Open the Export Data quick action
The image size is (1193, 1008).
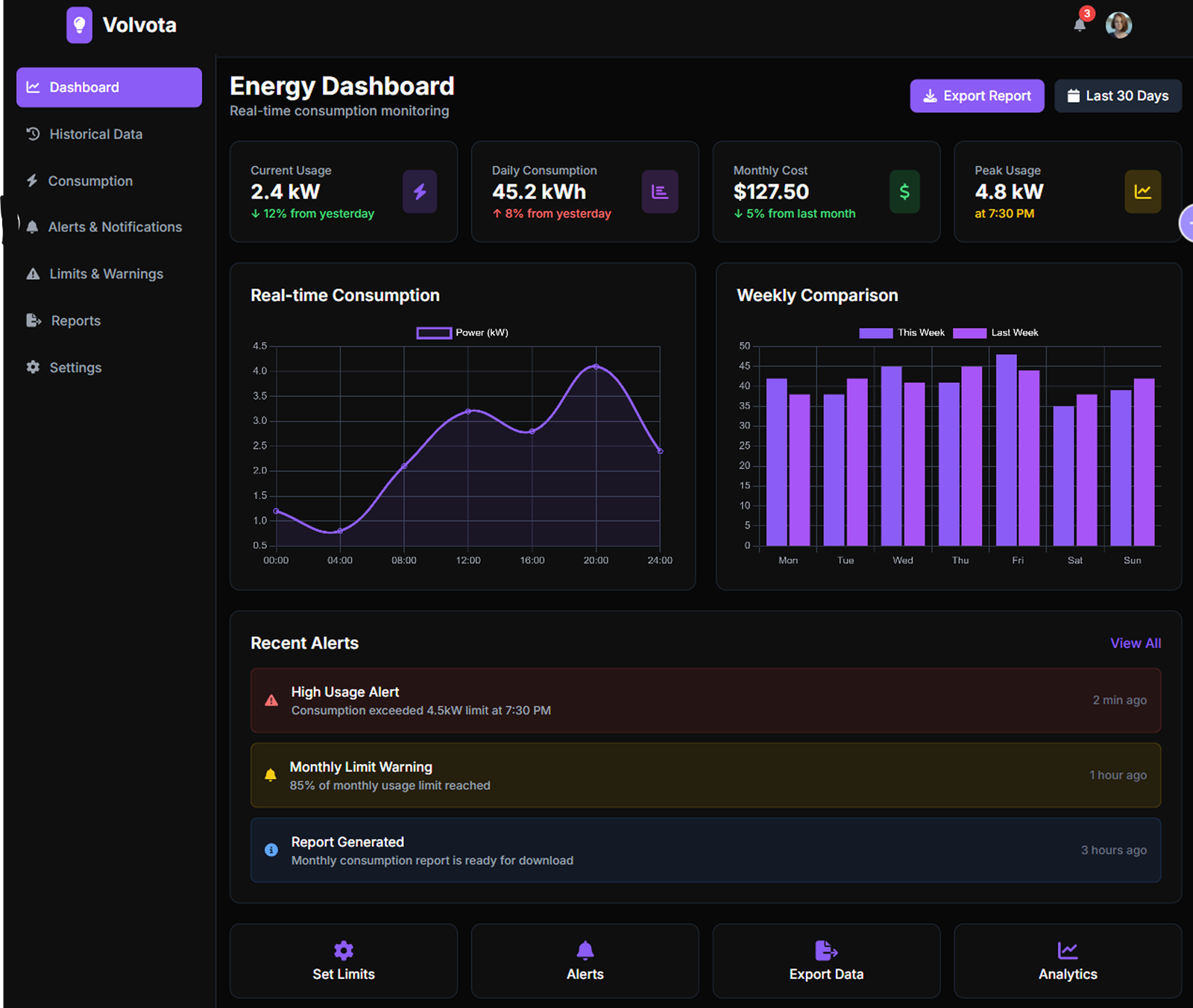826,961
